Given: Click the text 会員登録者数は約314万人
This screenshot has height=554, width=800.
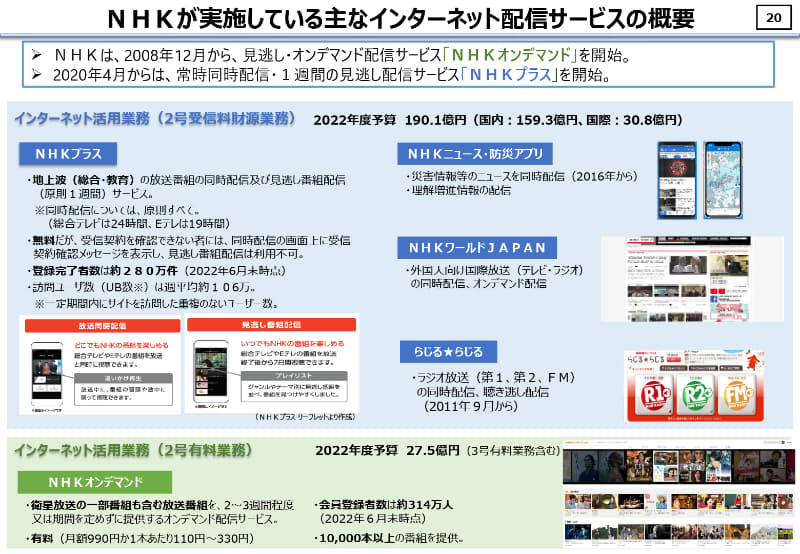Looking at the screenshot, I should [x=386, y=505].
